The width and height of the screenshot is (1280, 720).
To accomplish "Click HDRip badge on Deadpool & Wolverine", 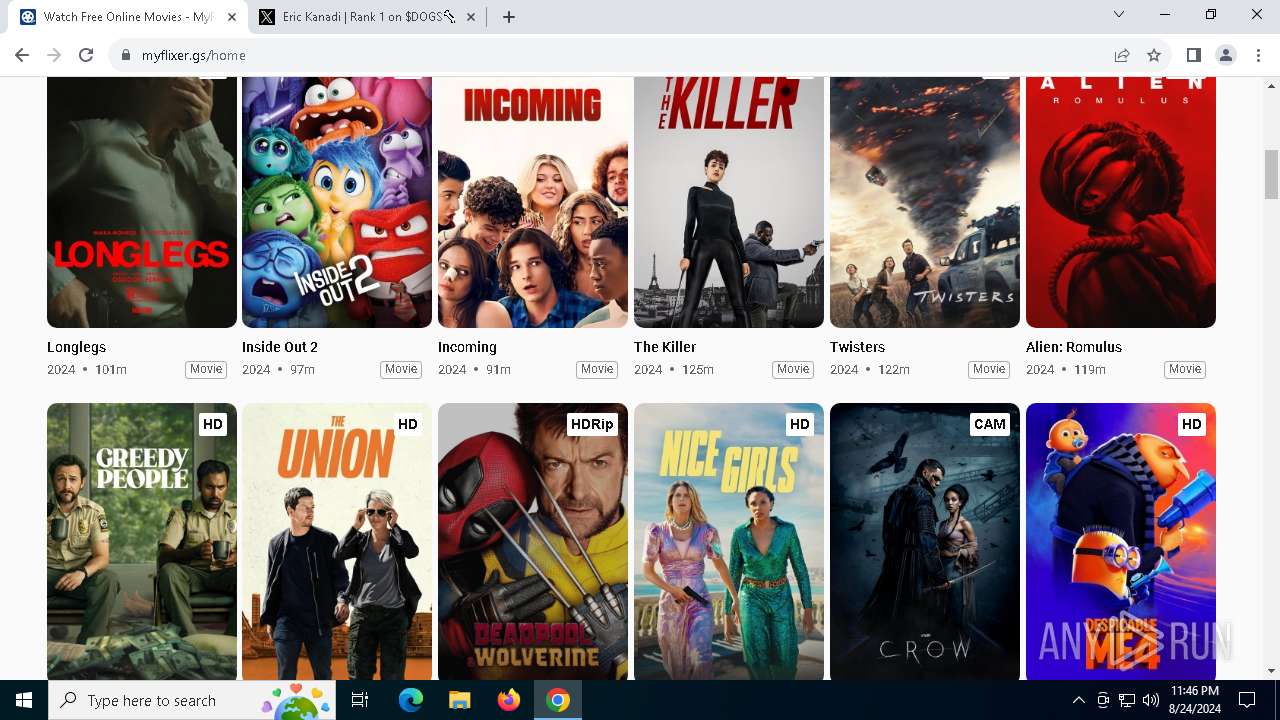I will point(592,424).
